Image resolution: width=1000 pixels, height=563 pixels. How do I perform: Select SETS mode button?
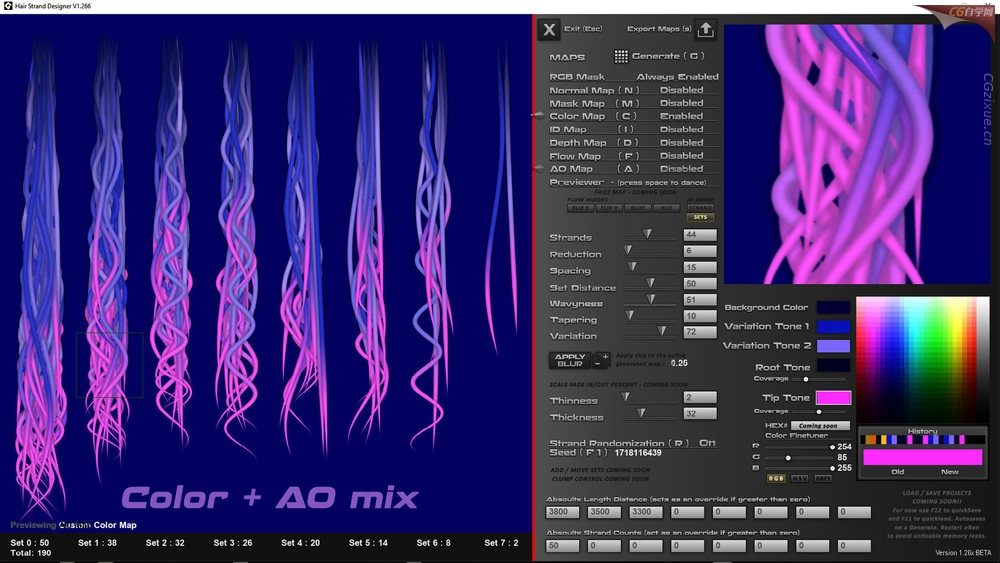click(x=700, y=217)
